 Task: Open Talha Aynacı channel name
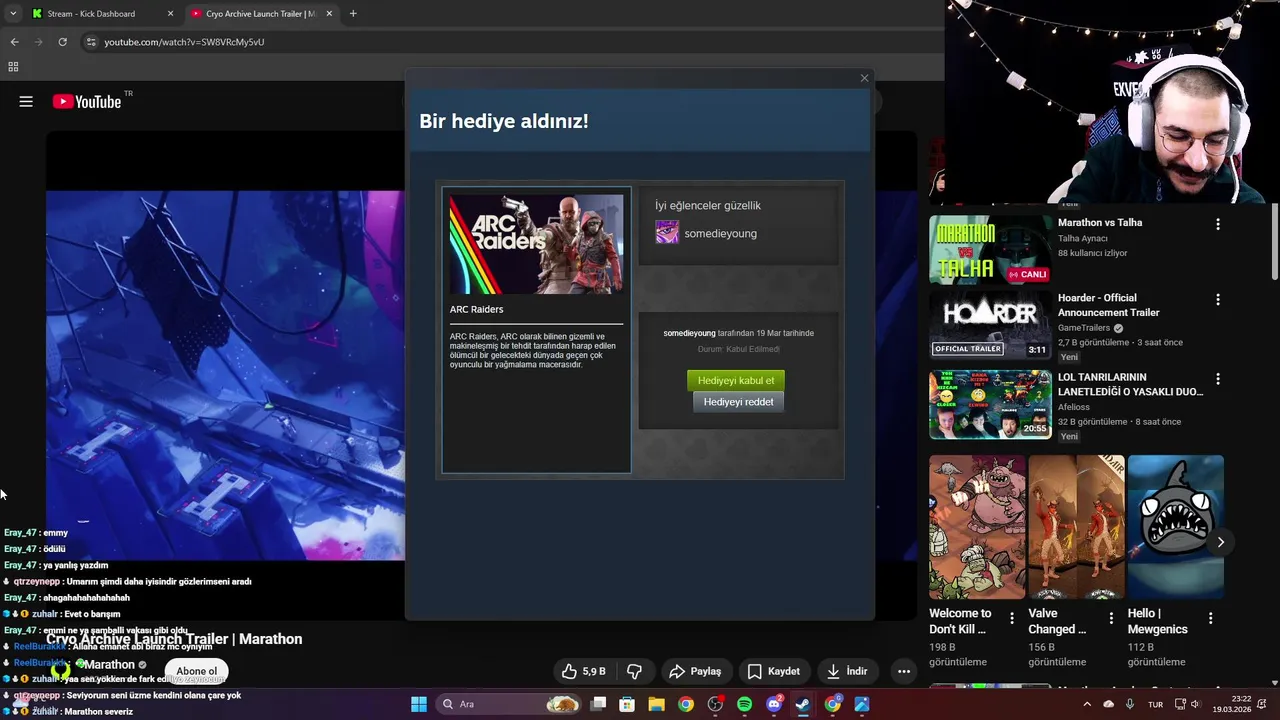[1083, 238]
